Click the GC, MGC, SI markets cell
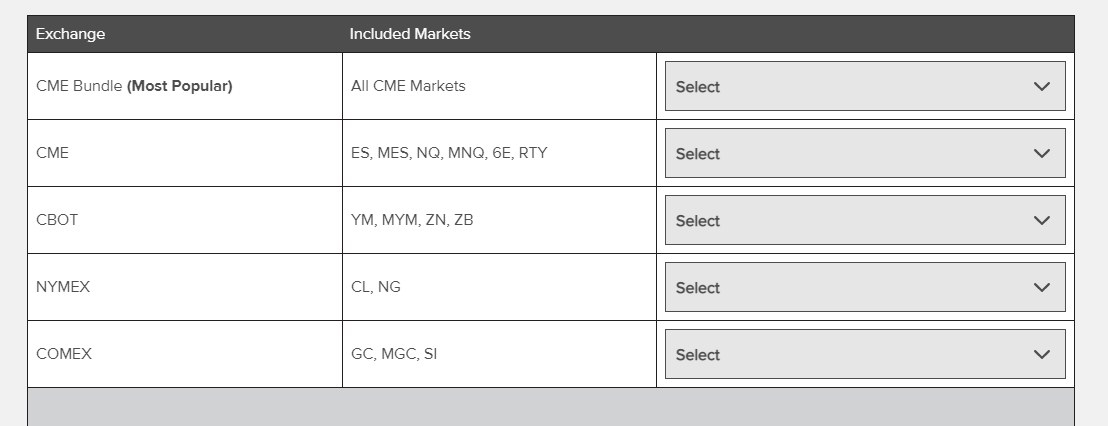 point(394,354)
